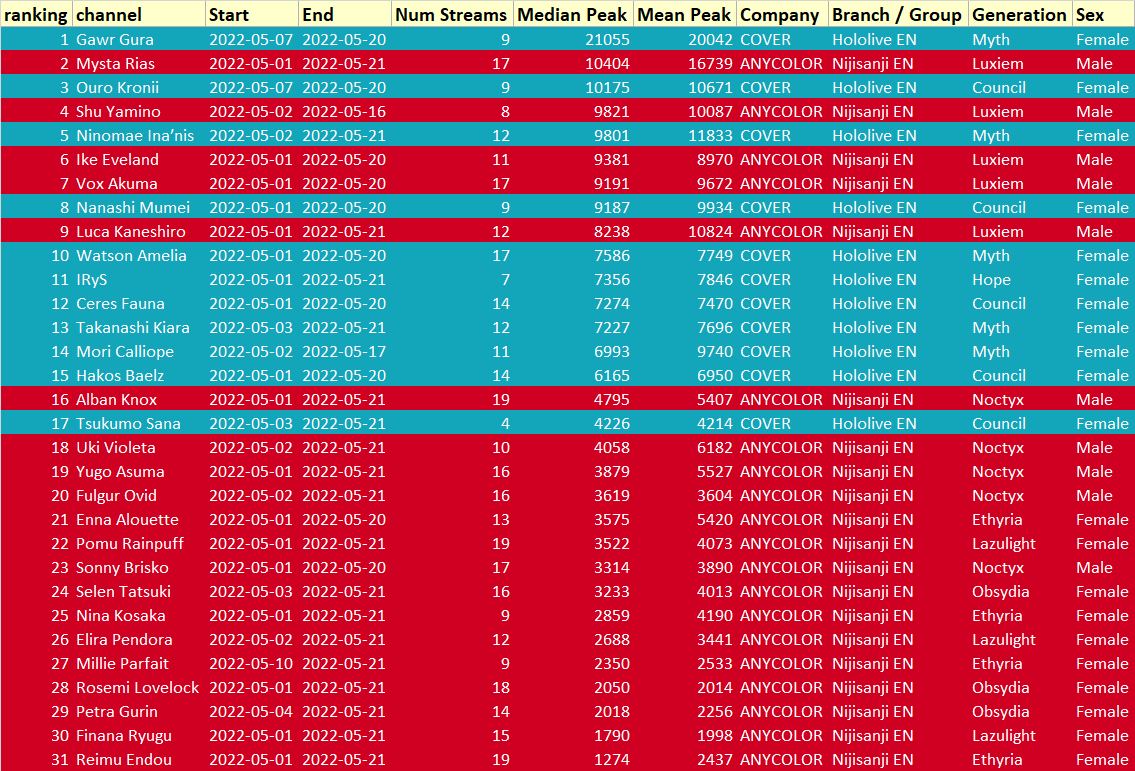Click mean peak value 1998
Image resolution: width=1135 pixels, height=771 pixels.
point(714,736)
